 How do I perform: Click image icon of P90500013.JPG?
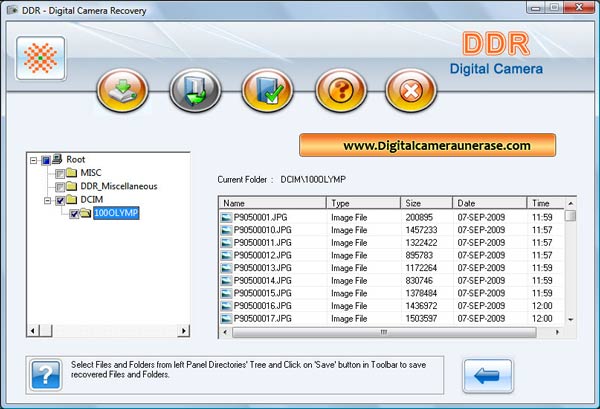coord(227,268)
